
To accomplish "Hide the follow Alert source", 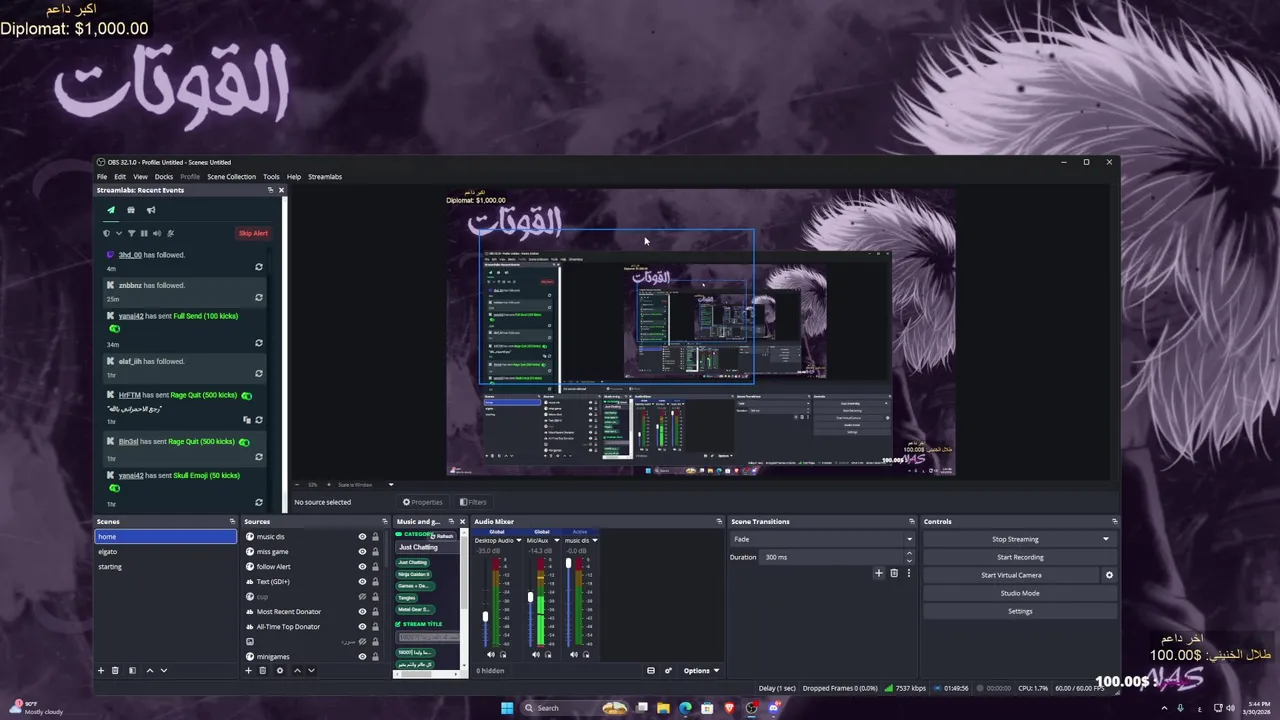I will pos(362,567).
